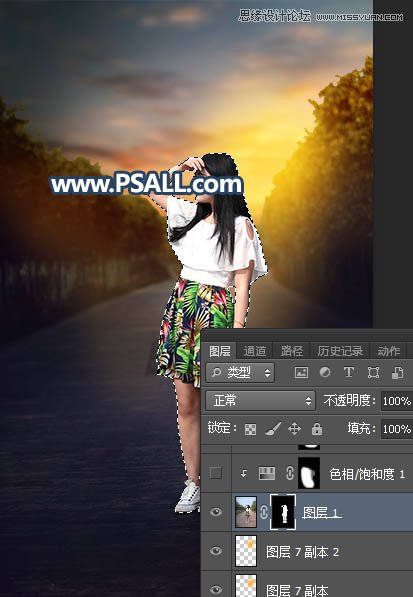Click the 不透明度 opacity value field
Image resolution: width=413 pixels, height=597 pixels.
click(x=397, y=401)
